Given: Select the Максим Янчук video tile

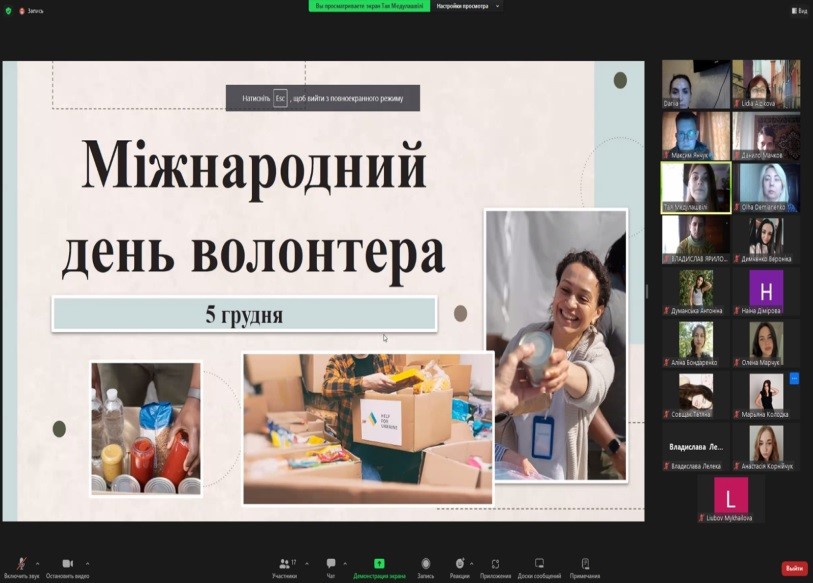Looking at the screenshot, I should click(696, 135).
